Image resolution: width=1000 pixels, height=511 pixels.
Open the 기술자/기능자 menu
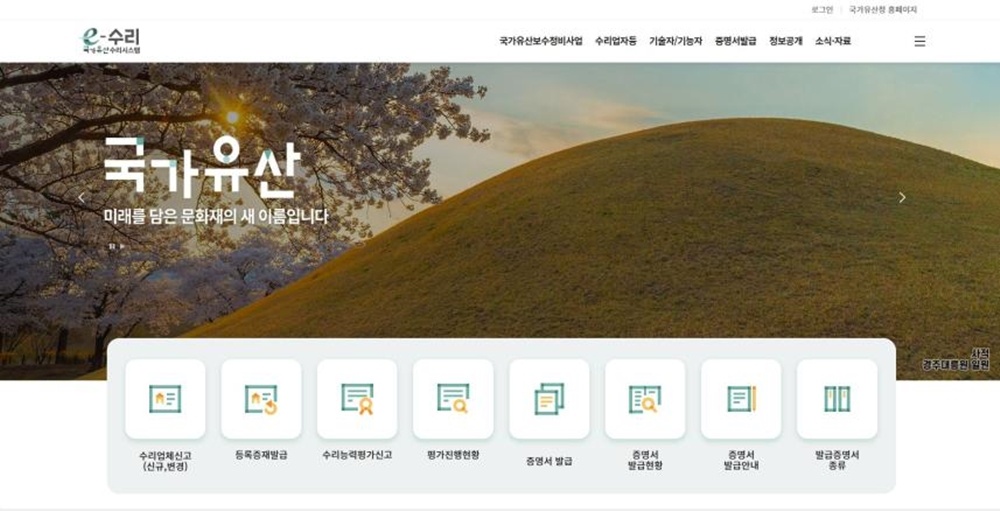[x=675, y=41]
